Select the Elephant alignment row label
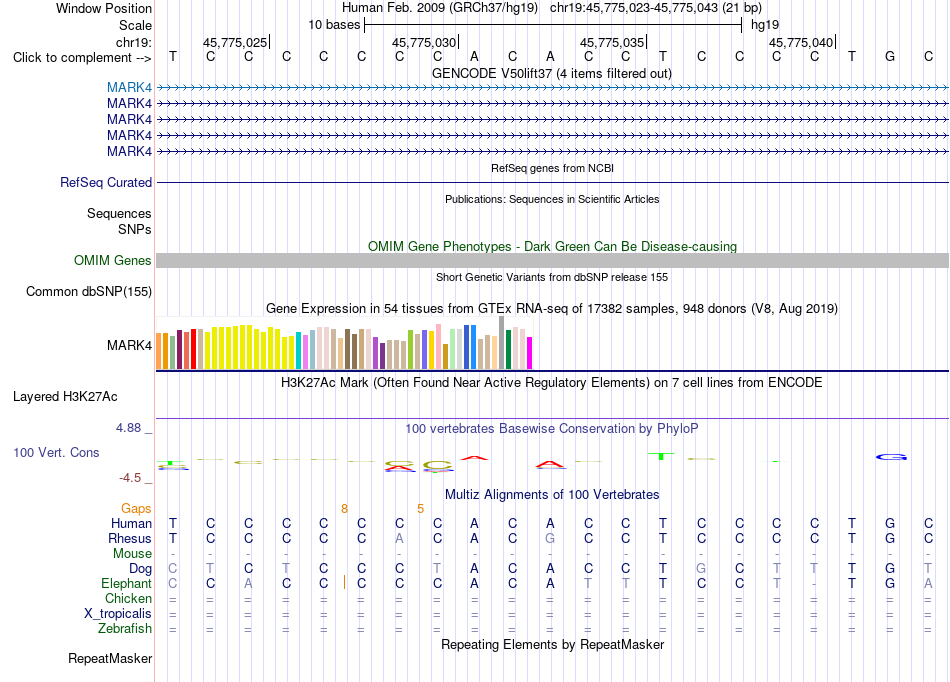This screenshot has height=682, width=950. point(126,583)
